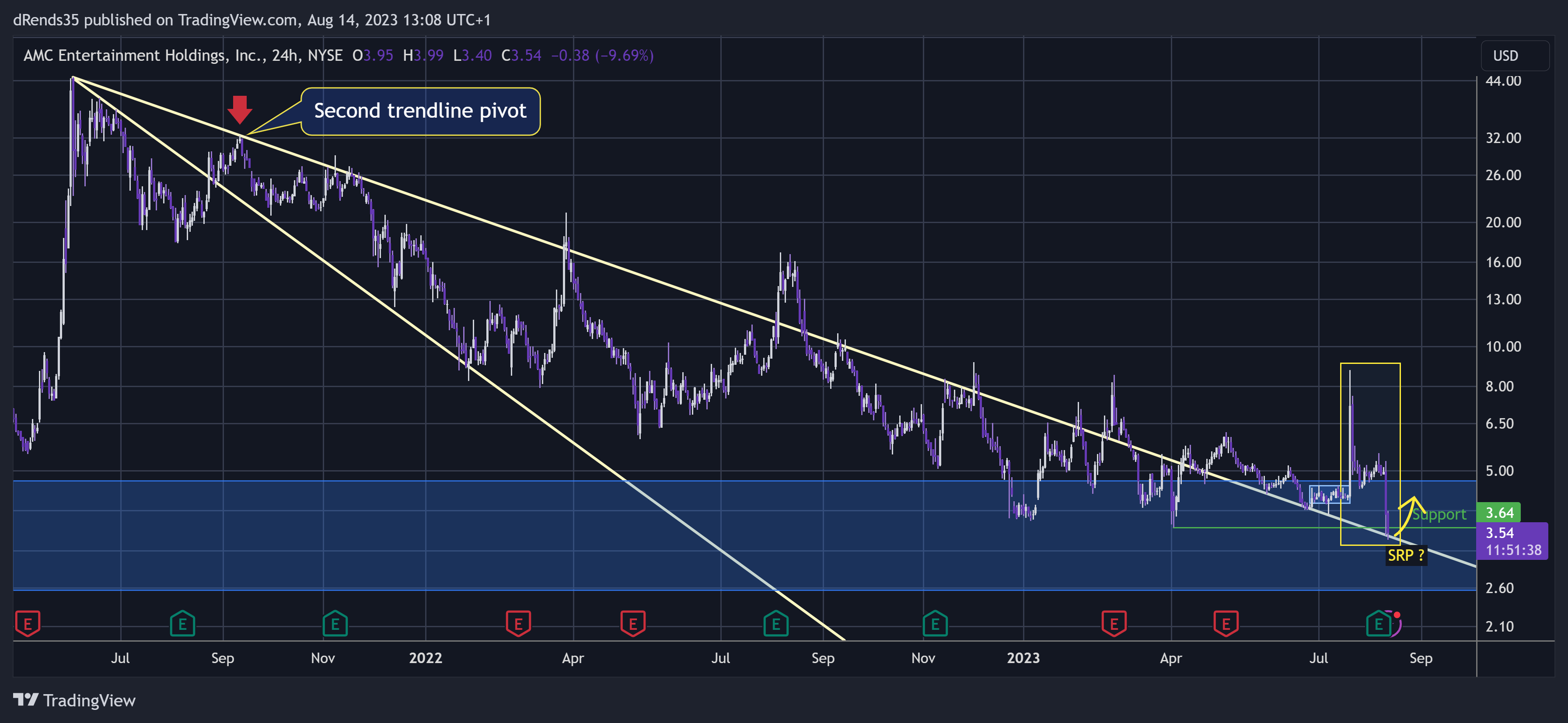Click the yellow curved arrow near Support
Screen dimensions: 1568x723
pos(1410,516)
